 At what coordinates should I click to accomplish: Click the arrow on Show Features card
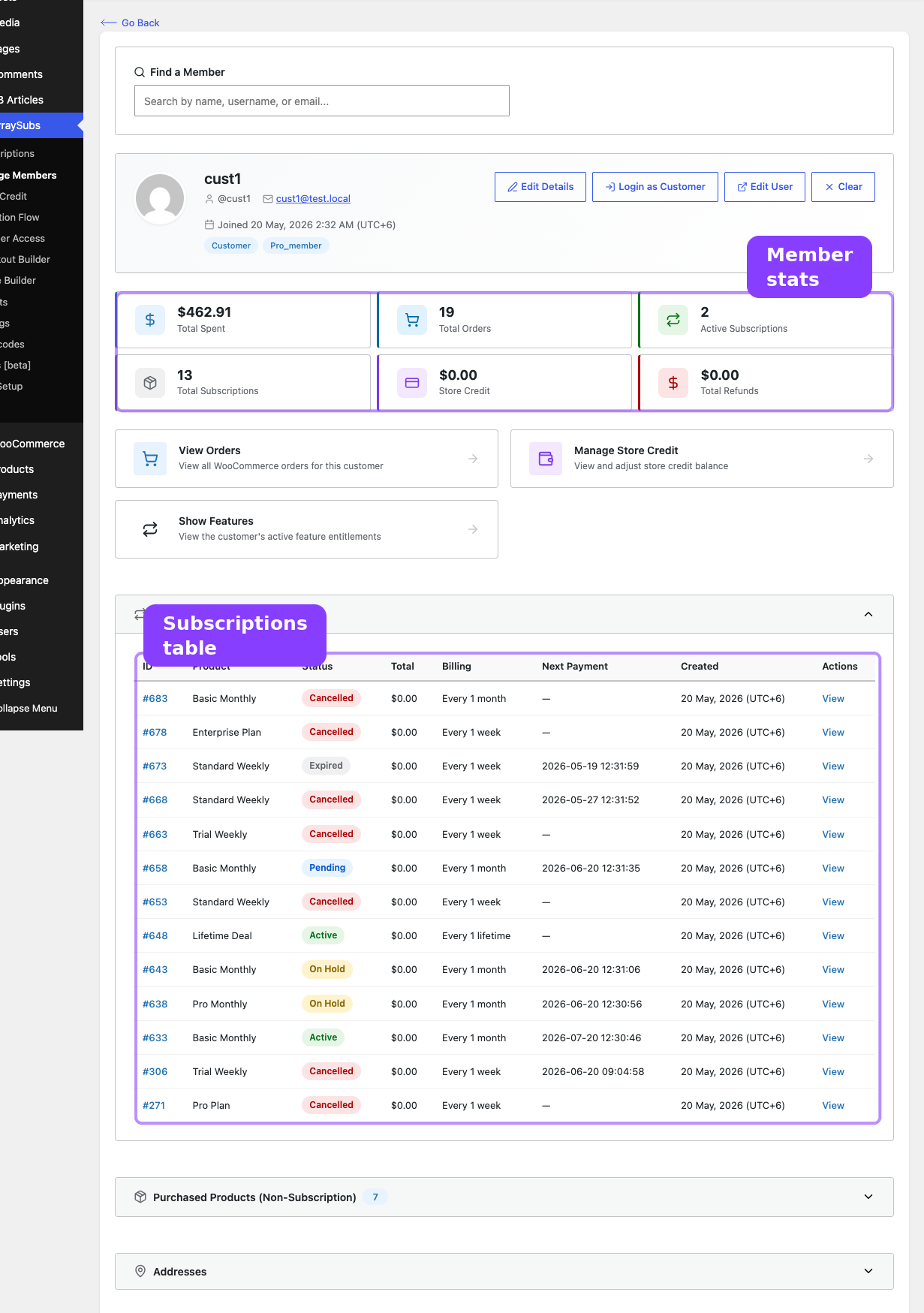coord(473,529)
